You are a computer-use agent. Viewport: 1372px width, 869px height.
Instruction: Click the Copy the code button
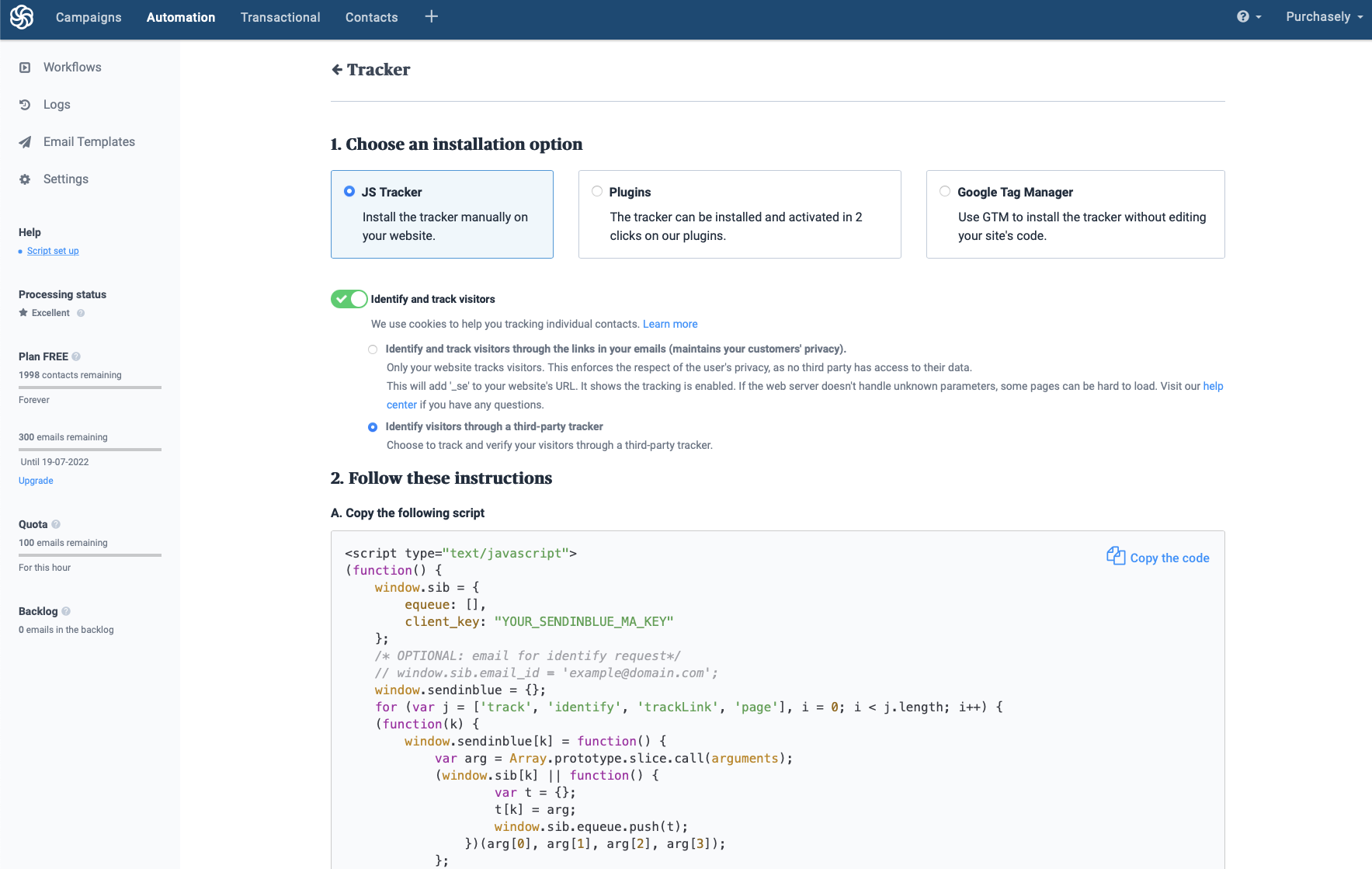tap(1158, 558)
